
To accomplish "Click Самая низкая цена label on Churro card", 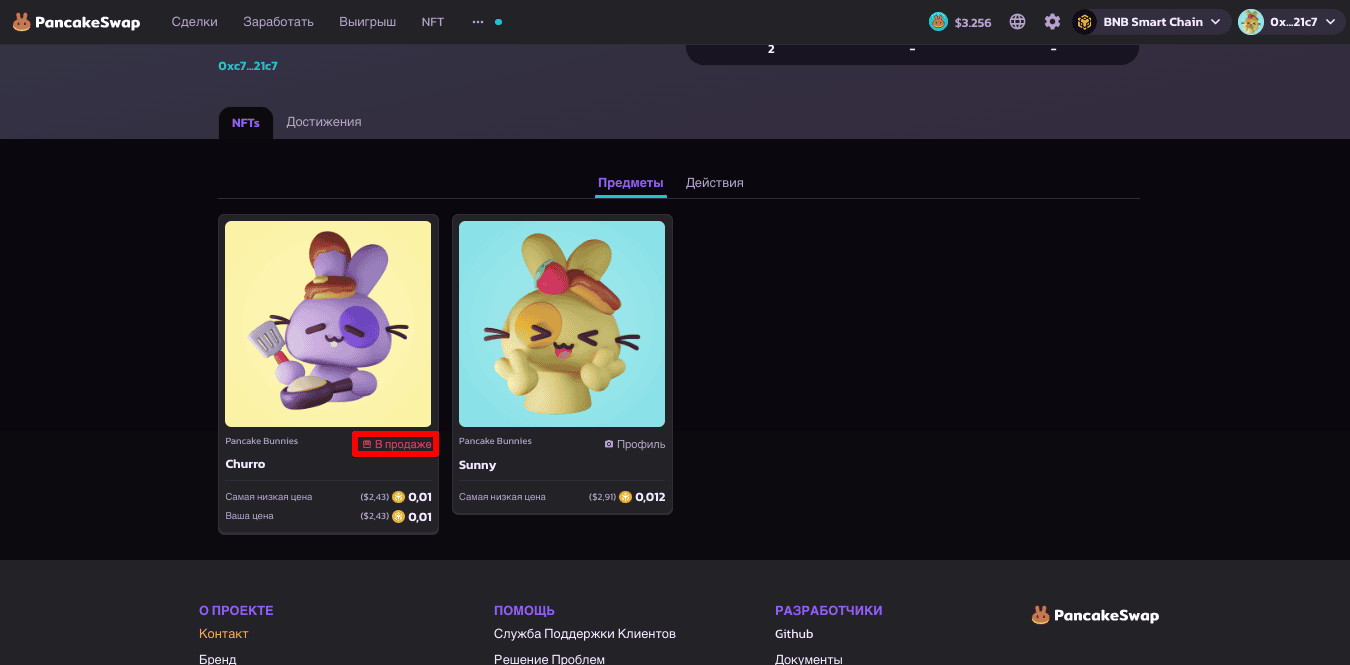I will [x=268, y=497].
